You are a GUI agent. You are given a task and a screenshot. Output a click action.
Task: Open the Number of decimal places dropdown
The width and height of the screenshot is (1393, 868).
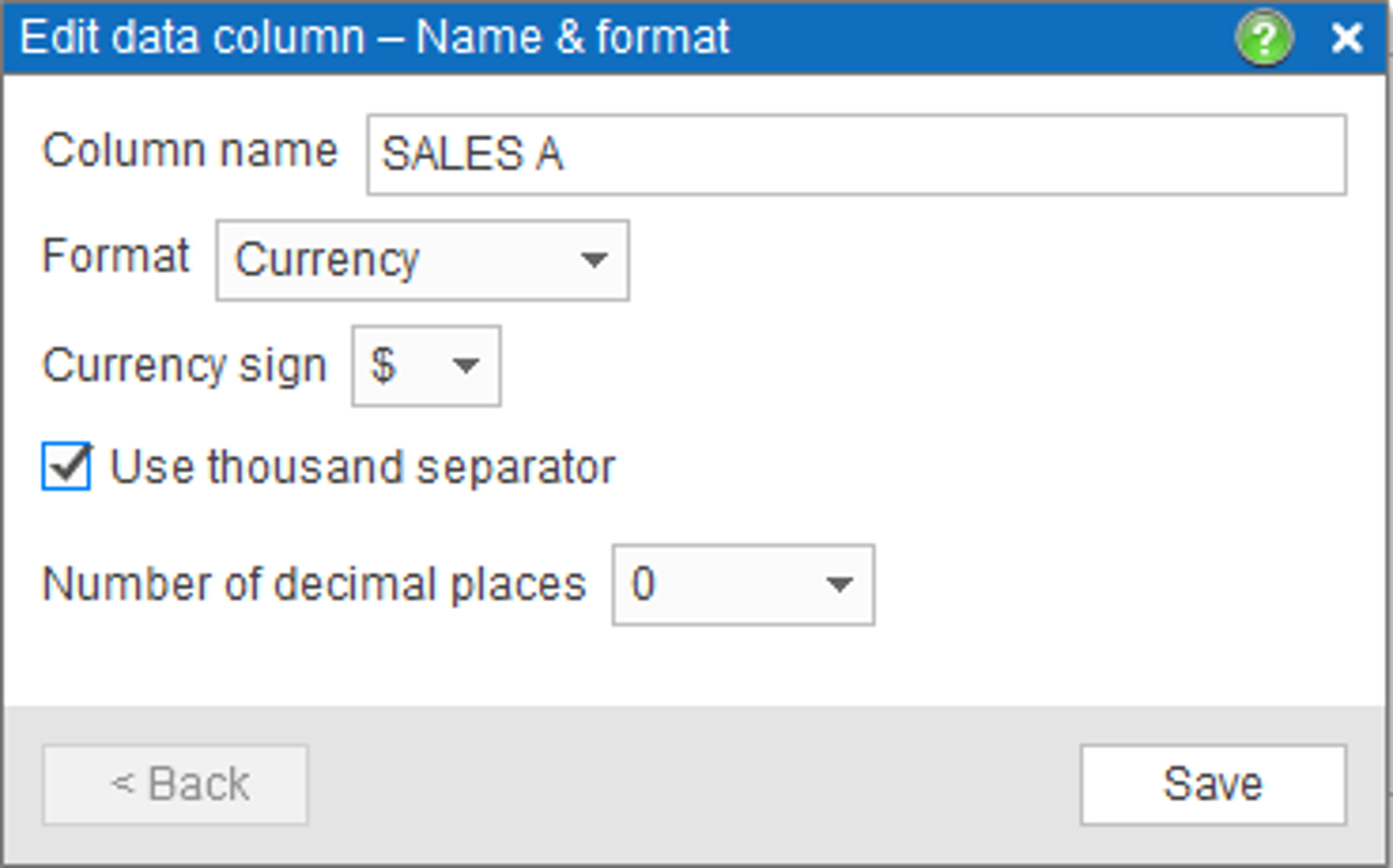click(x=744, y=585)
